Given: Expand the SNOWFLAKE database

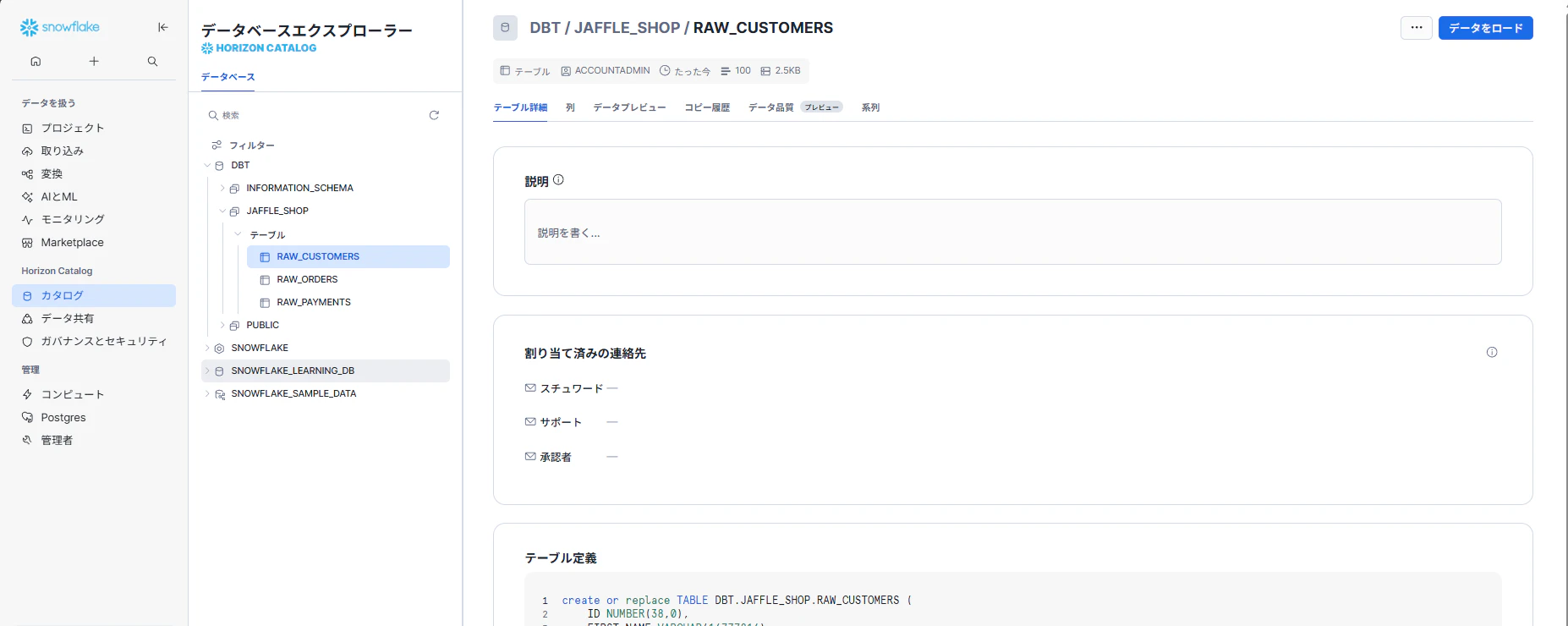Looking at the screenshot, I should [207, 348].
